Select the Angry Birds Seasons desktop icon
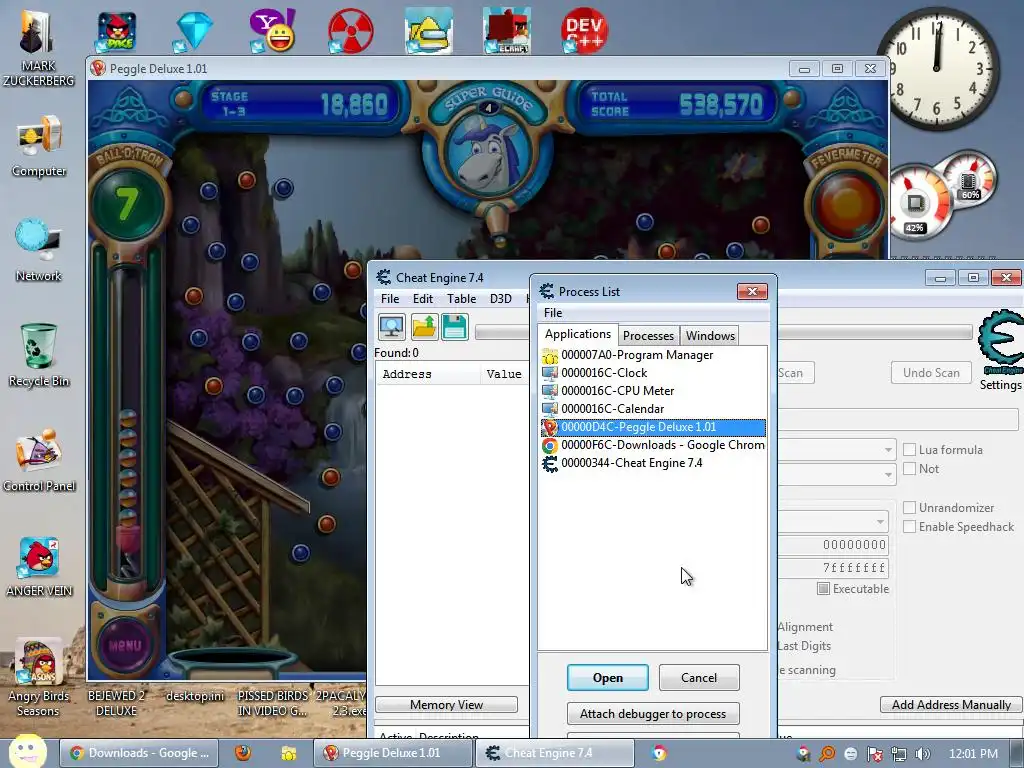This screenshot has height=768, width=1024. point(39,679)
